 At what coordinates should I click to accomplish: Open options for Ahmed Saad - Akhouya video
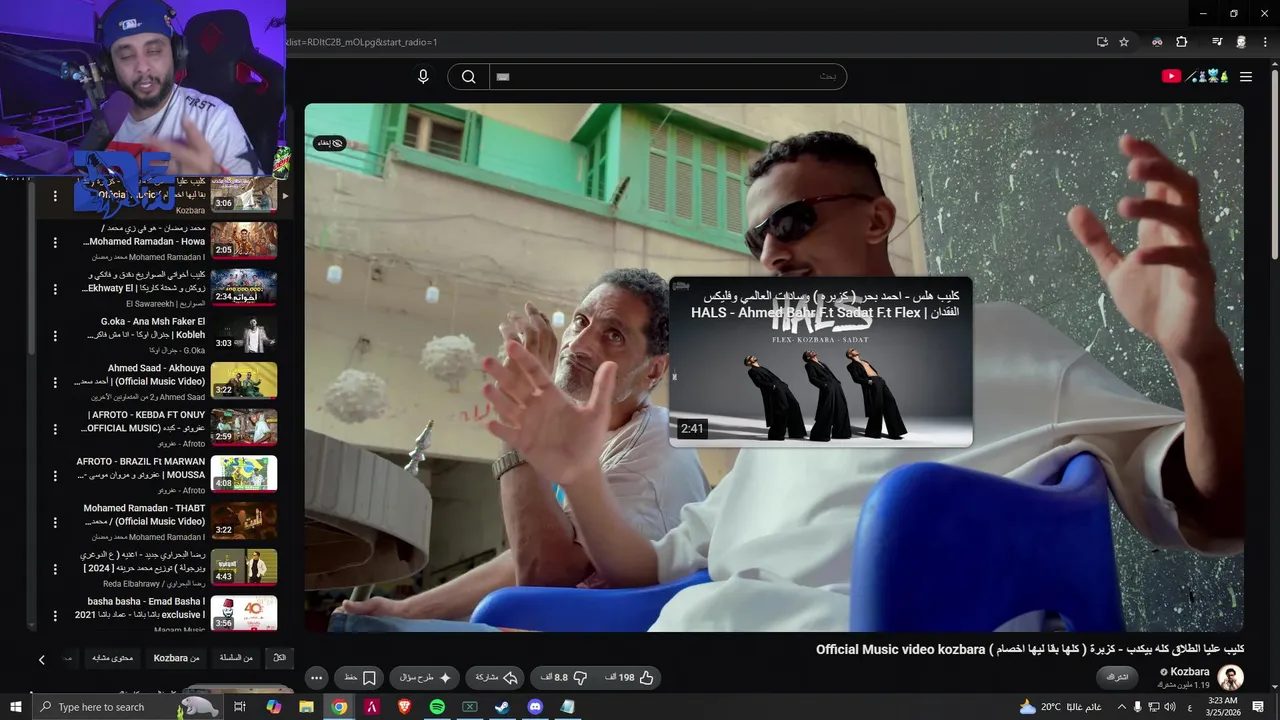55,381
